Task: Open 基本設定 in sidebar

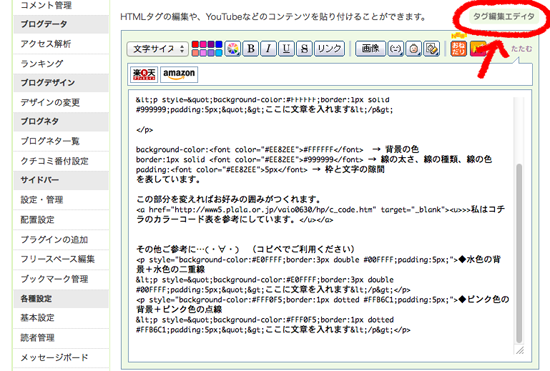Action: pos(61,318)
